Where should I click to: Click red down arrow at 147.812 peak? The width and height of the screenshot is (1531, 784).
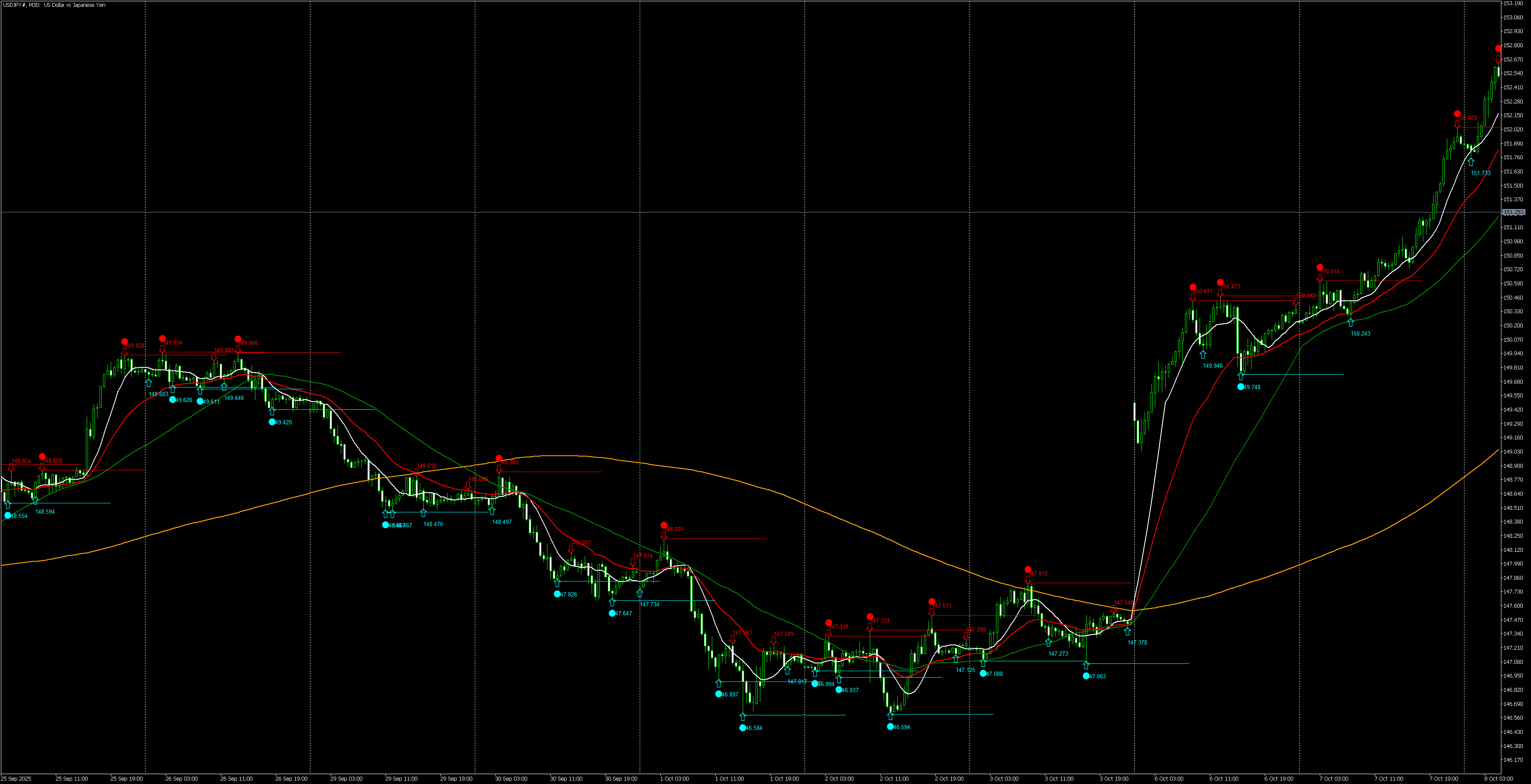click(x=1027, y=580)
